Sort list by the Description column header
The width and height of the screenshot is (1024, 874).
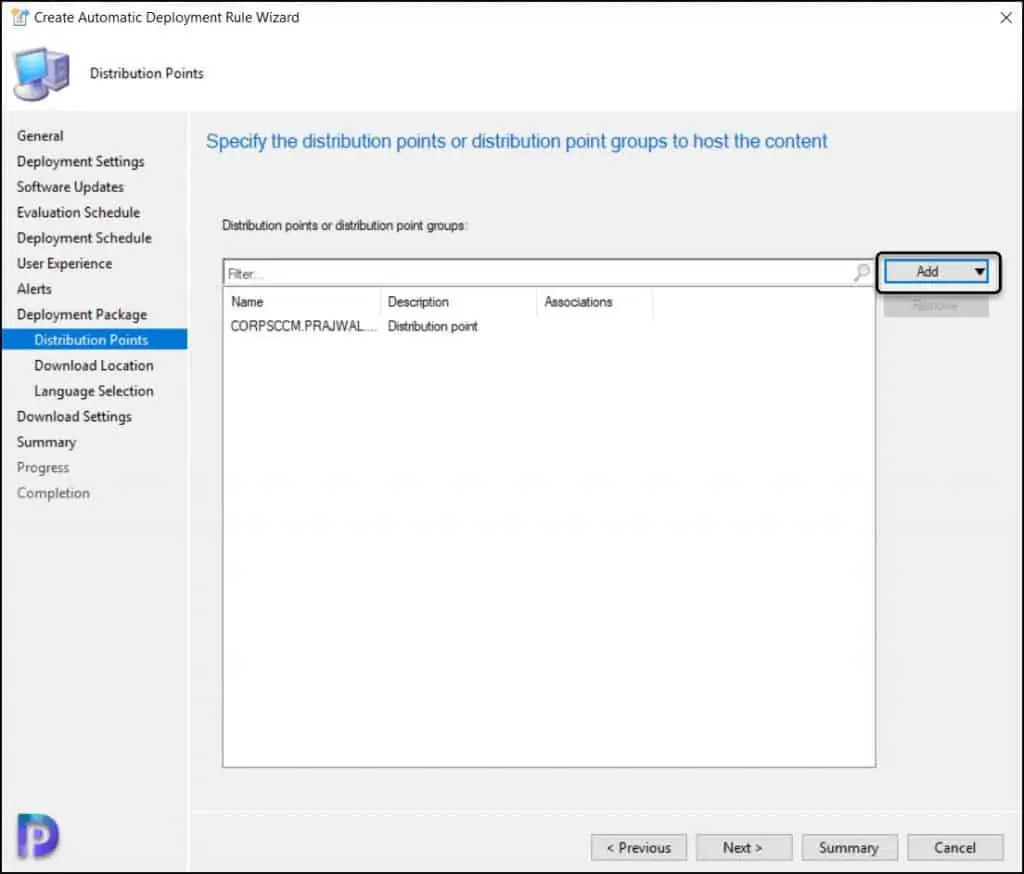point(456,302)
